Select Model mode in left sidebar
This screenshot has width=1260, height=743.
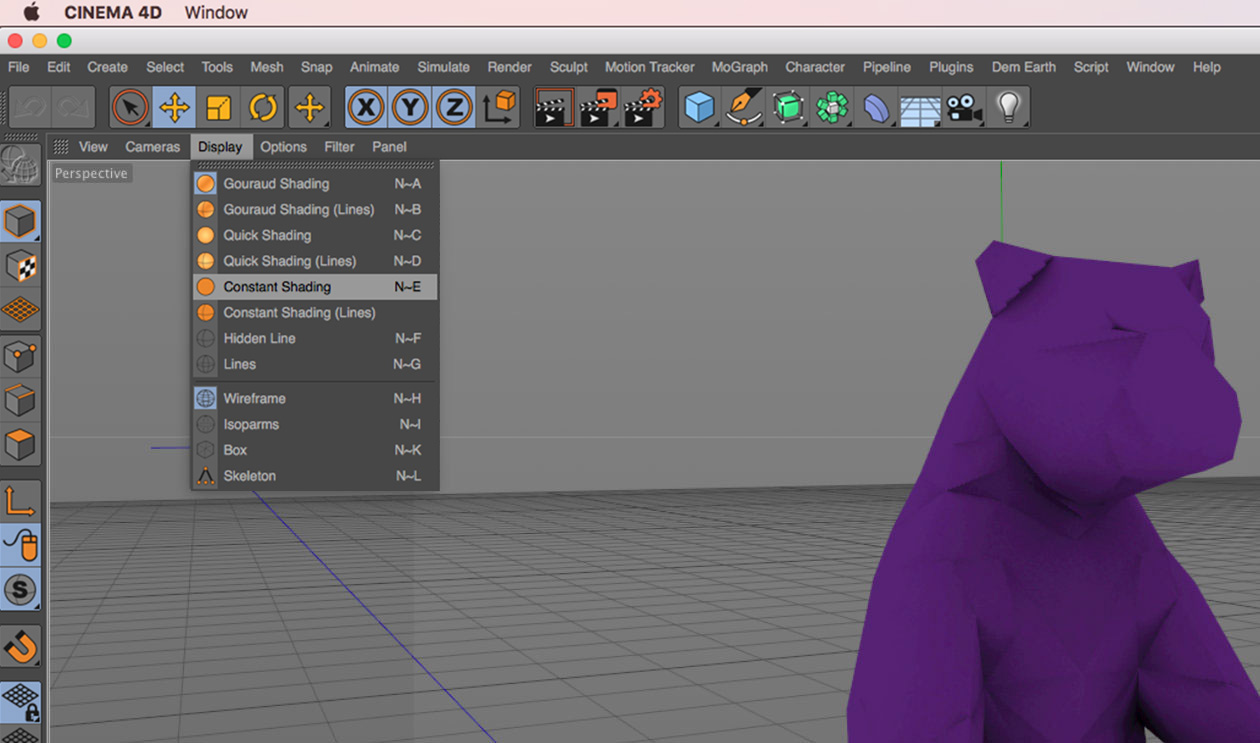20,222
